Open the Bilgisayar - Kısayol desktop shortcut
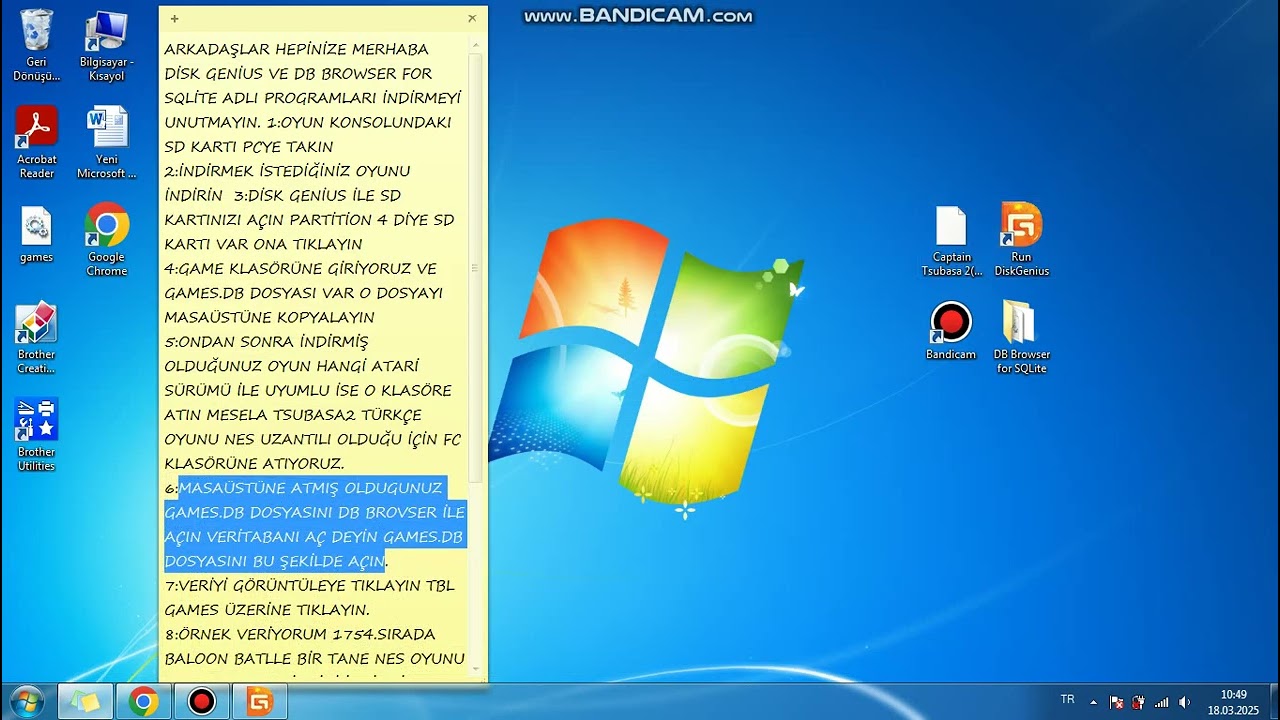The height and width of the screenshot is (720, 1280). 106,45
